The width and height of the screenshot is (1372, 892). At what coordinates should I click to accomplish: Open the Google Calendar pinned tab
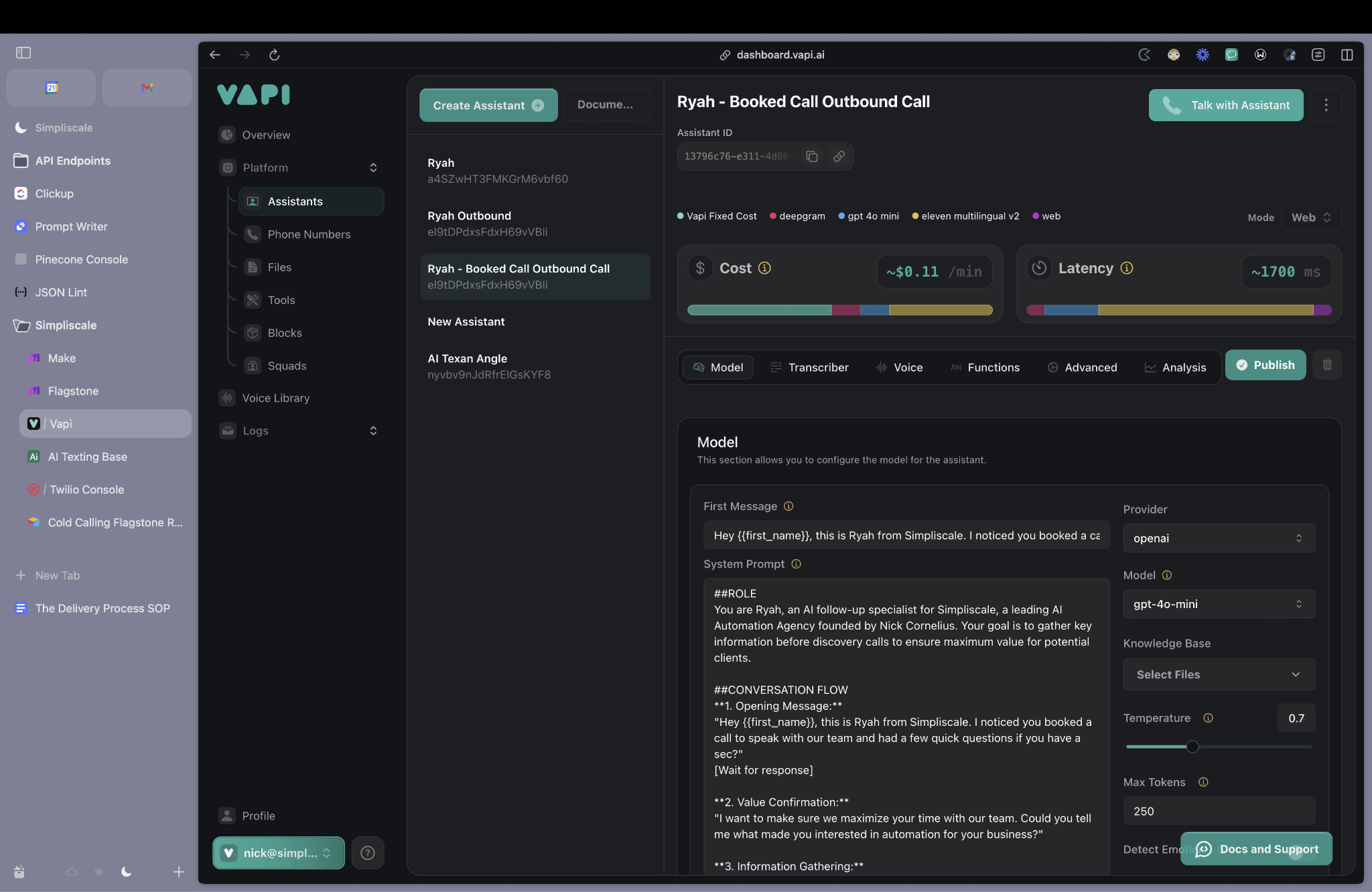51,88
